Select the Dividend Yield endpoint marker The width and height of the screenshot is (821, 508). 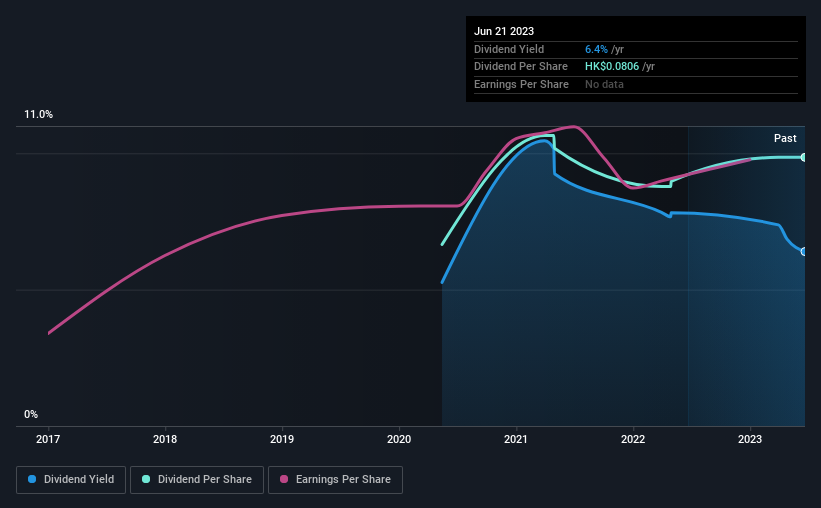click(803, 252)
